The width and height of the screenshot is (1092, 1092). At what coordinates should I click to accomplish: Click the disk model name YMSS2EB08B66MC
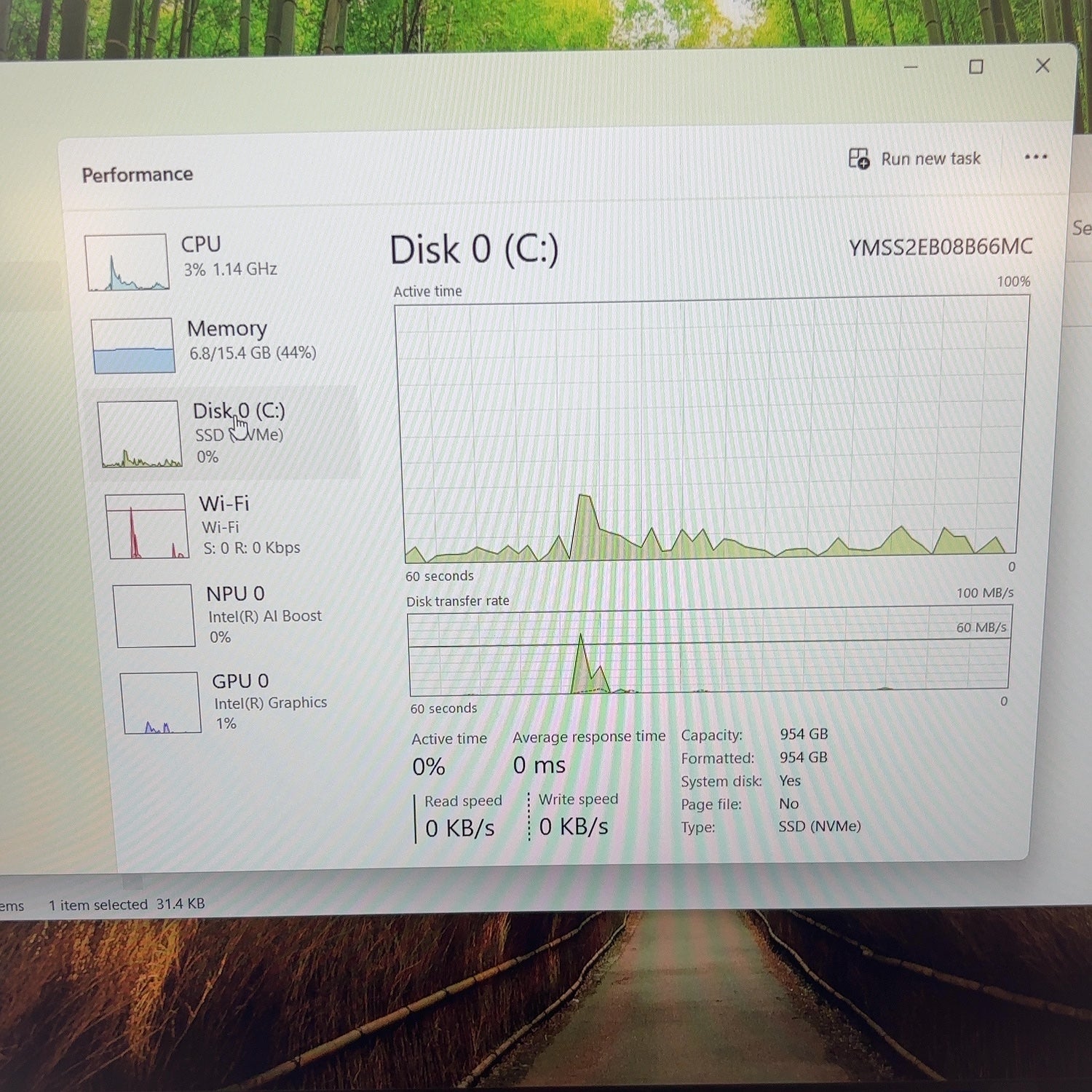tap(940, 247)
